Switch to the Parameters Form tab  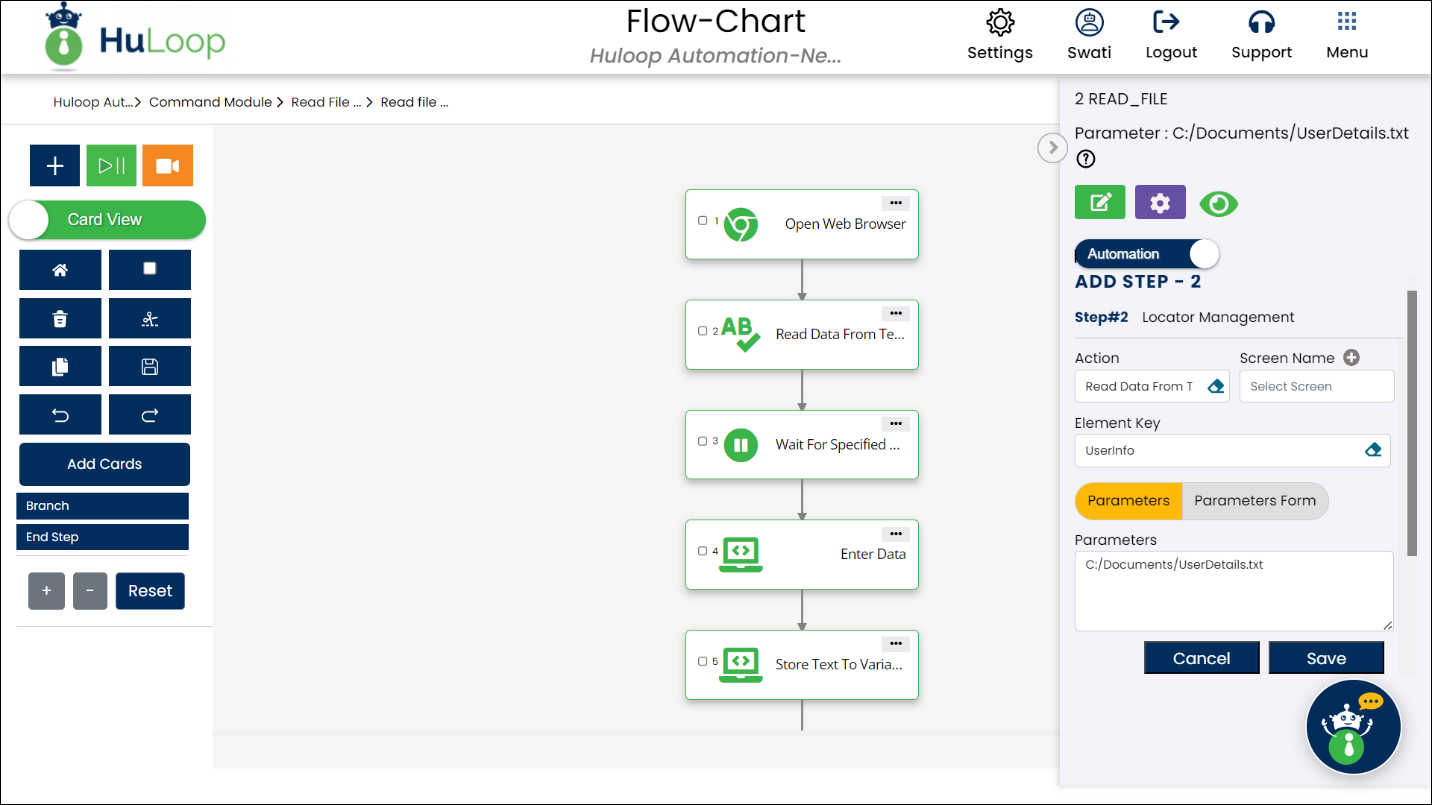coord(1254,501)
